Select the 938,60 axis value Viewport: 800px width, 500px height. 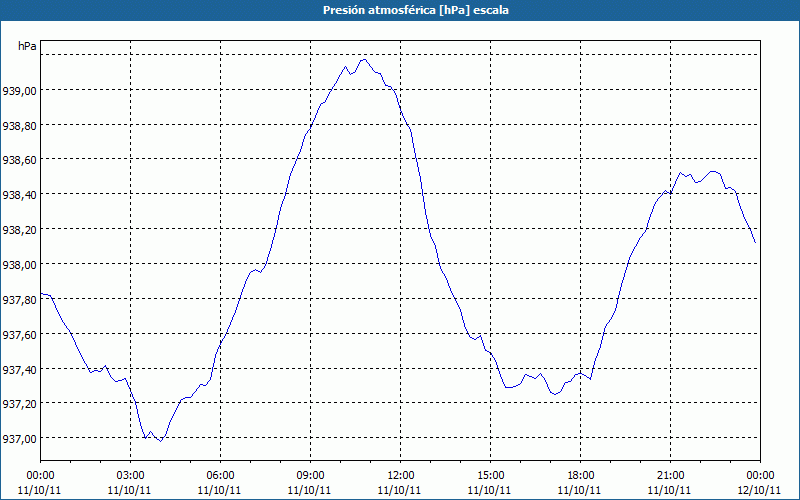[20, 160]
